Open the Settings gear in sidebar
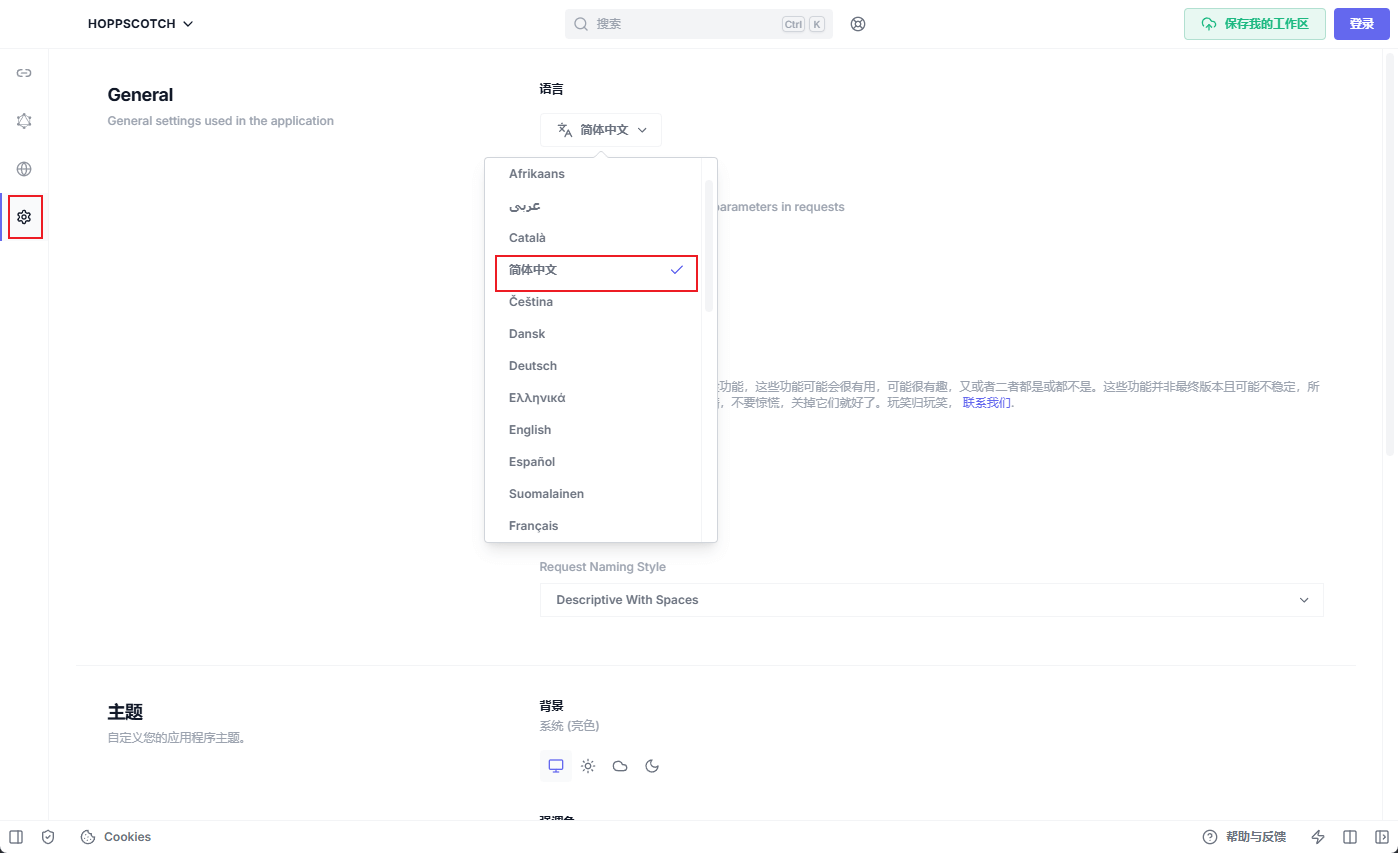Screen dimensions: 1398x853 [24, 217]
